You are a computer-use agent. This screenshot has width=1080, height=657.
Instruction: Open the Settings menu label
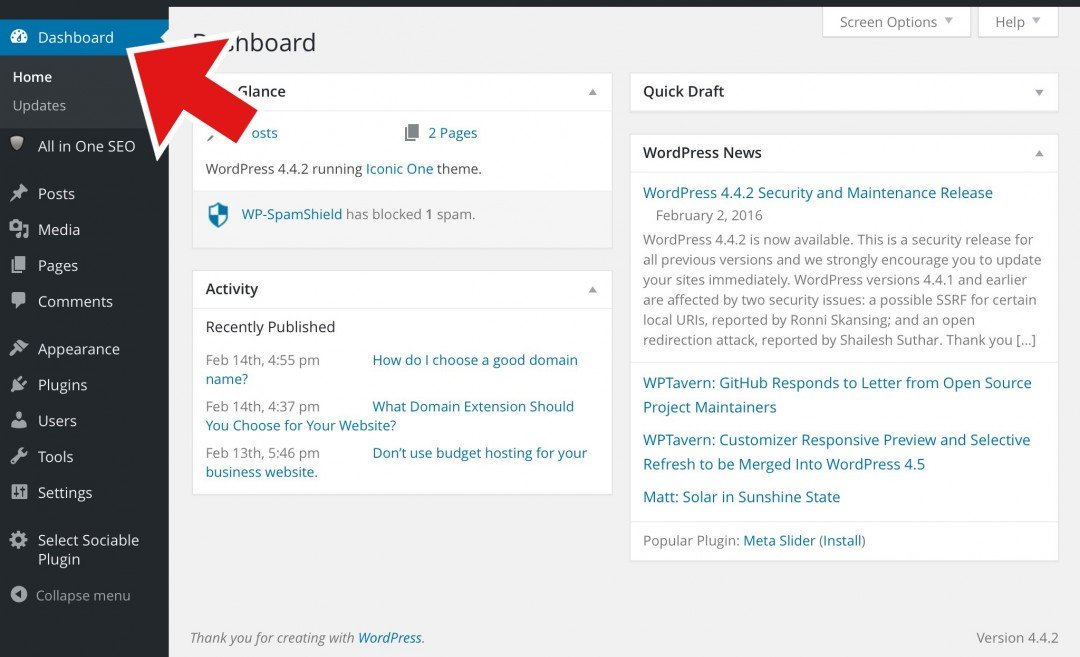[65, 493]
